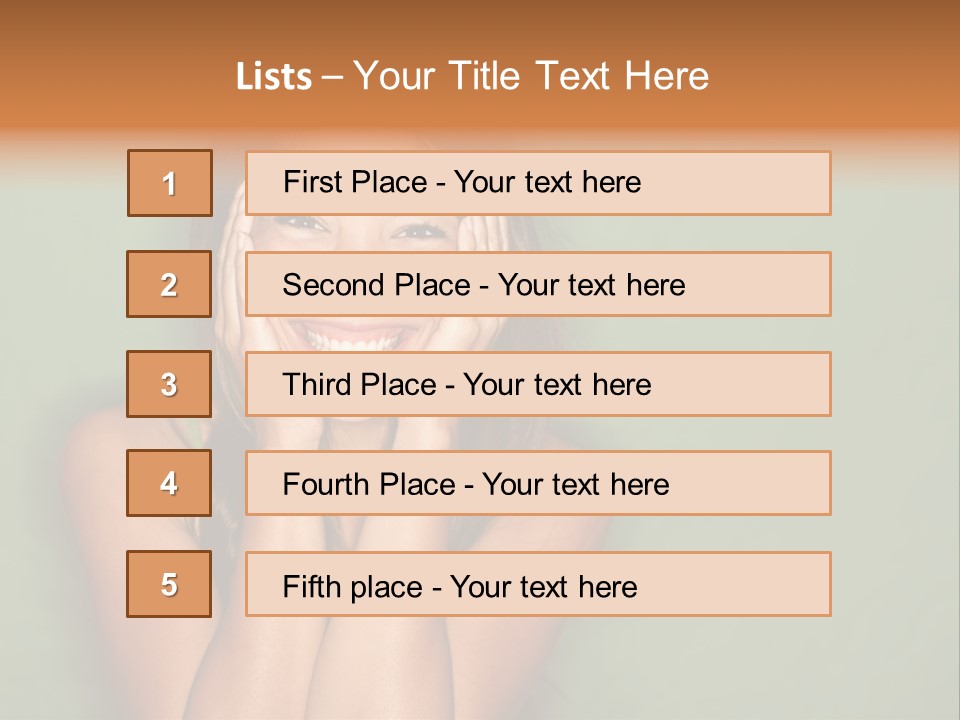
Task: Select the number 1 box
Action: point(169,183)
